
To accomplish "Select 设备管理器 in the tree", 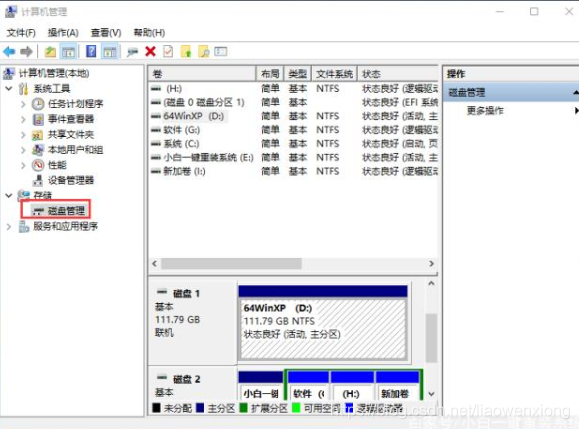I will (x=71, y=180).
